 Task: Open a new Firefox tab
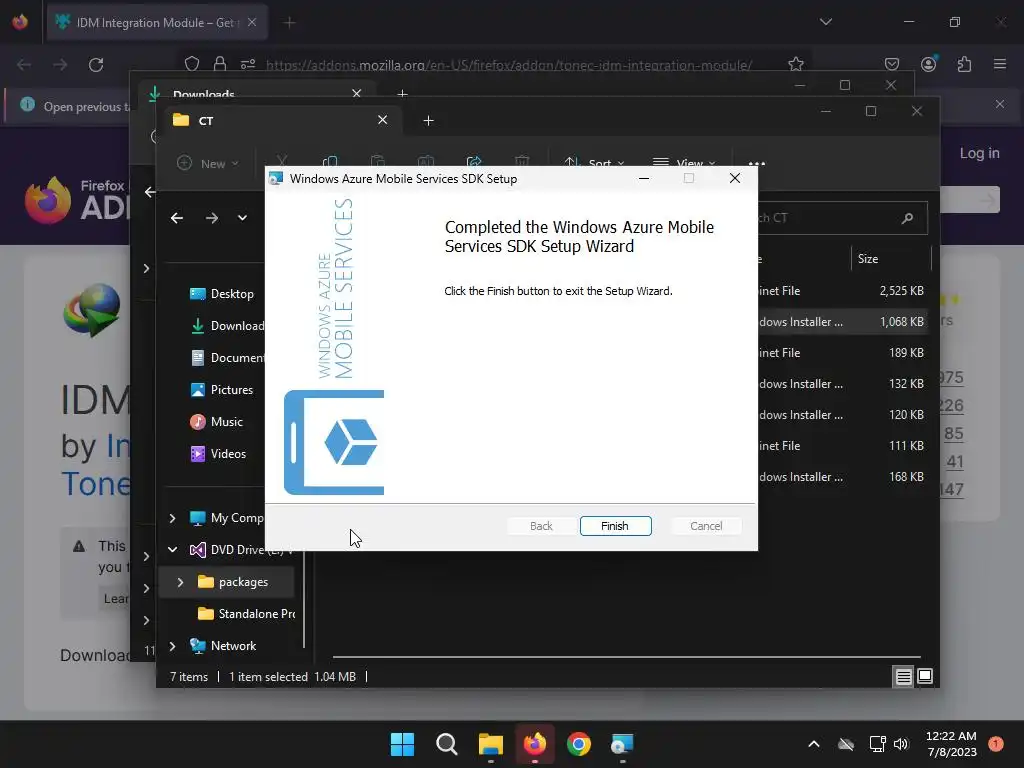click(289, 23)
